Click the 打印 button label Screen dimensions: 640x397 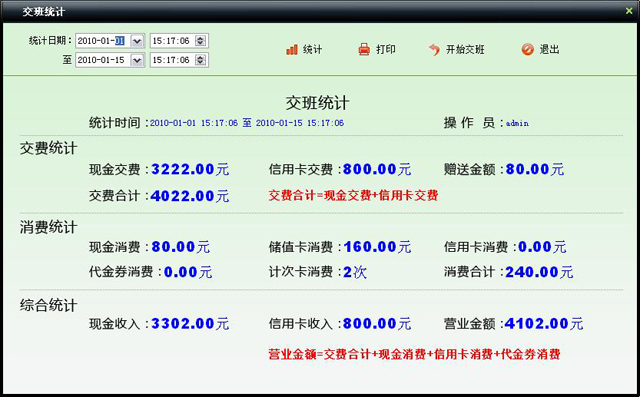tap(386, 50)
